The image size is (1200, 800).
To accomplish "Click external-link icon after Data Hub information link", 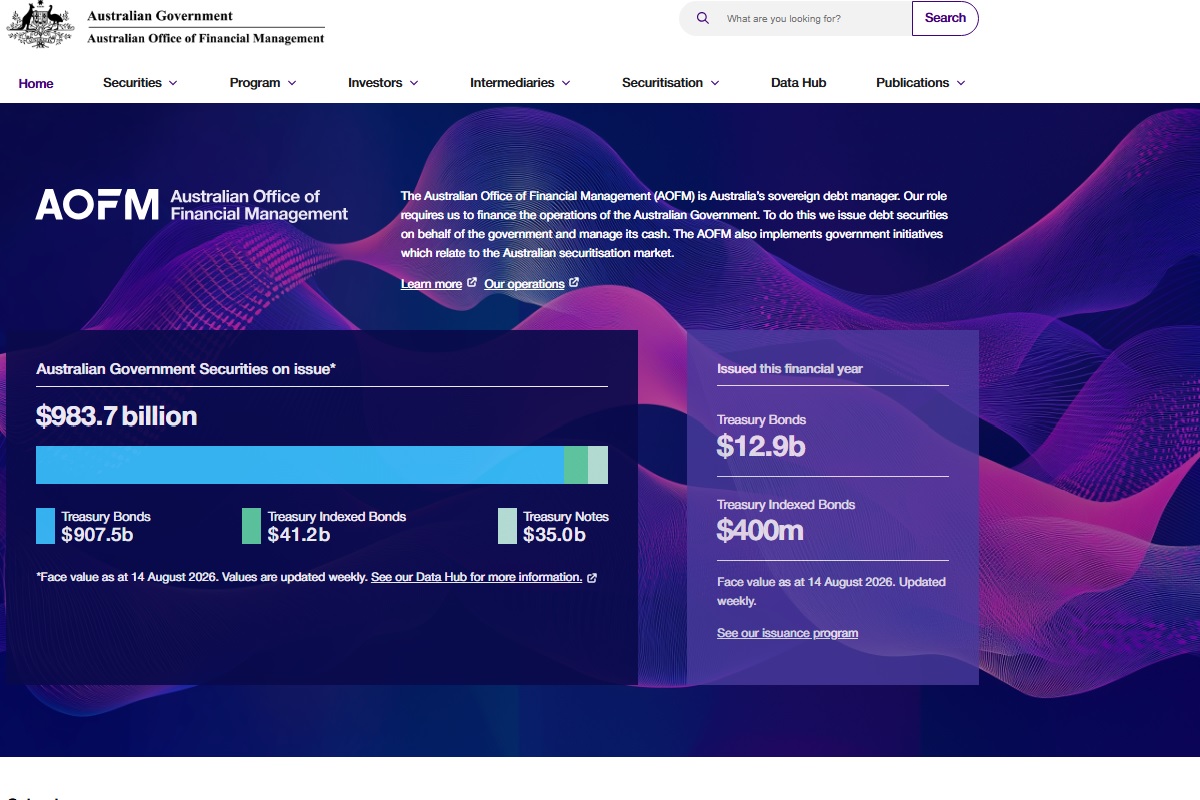I will pos(592,577).
